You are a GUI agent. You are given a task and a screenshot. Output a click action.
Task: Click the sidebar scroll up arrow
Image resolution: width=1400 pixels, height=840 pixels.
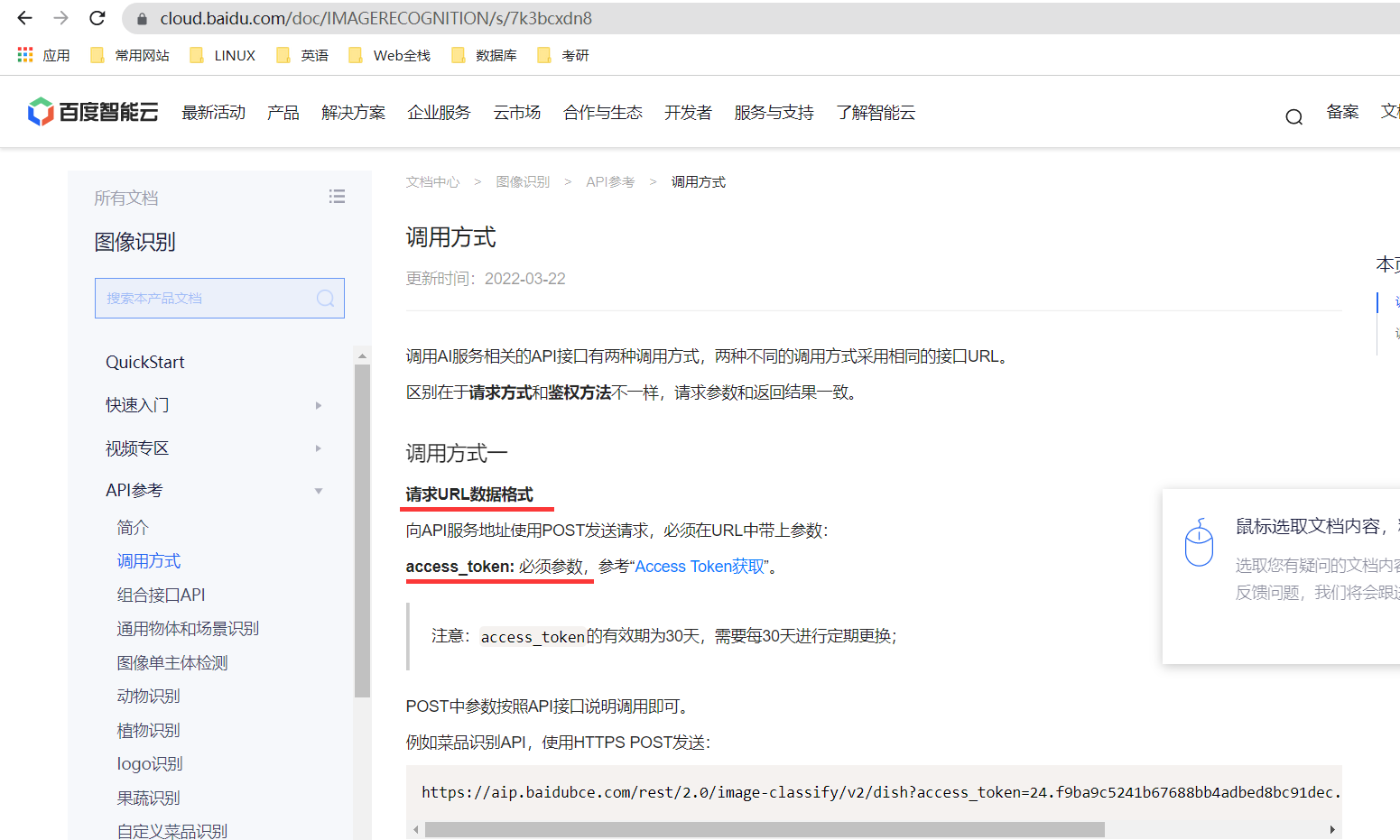pos(363,355)
